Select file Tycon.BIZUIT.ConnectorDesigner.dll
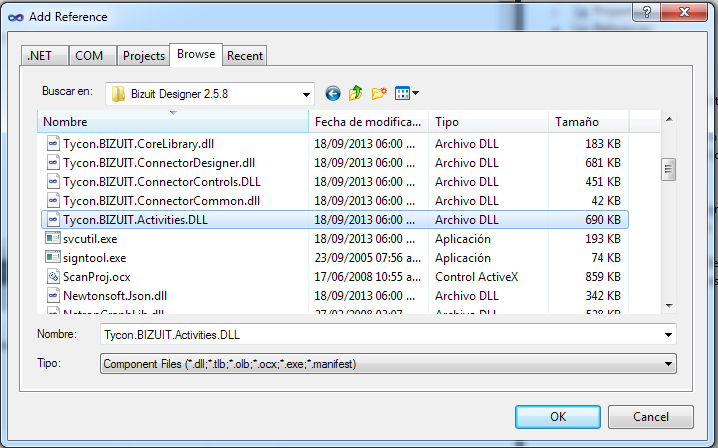This screenshot has width=718, height=448. (x=159, y=163)
